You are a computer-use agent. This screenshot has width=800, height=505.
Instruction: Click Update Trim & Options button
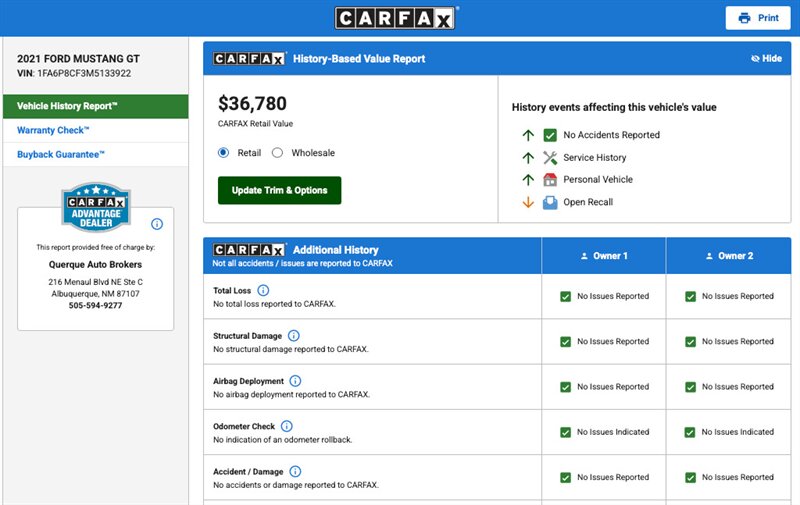[279, 190]
